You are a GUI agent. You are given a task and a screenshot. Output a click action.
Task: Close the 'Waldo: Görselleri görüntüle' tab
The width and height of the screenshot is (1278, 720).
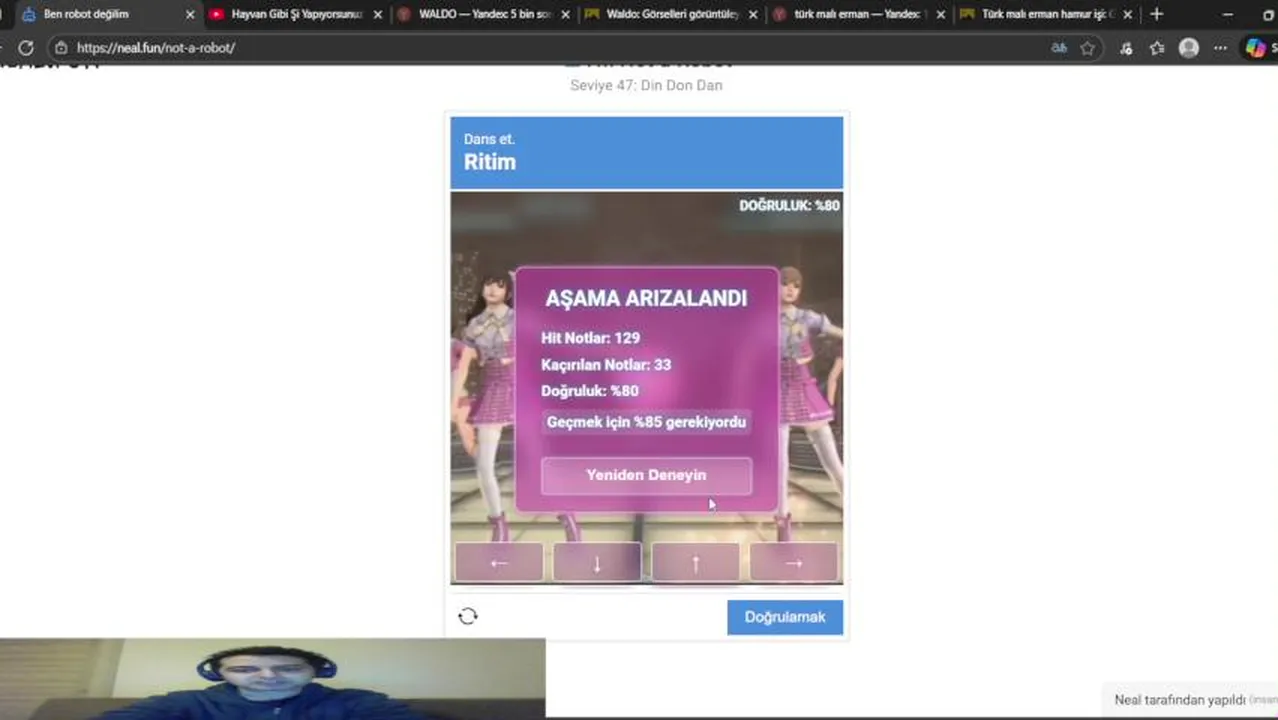pyautogui.click(x=753, y=15)
